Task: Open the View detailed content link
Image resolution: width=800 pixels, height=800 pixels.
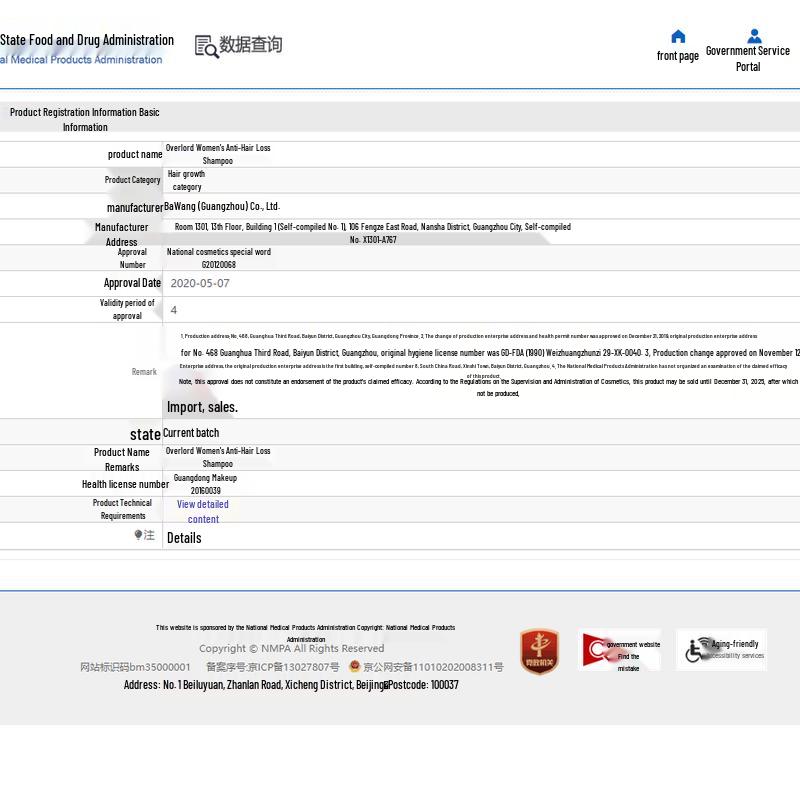Action: 203,511
